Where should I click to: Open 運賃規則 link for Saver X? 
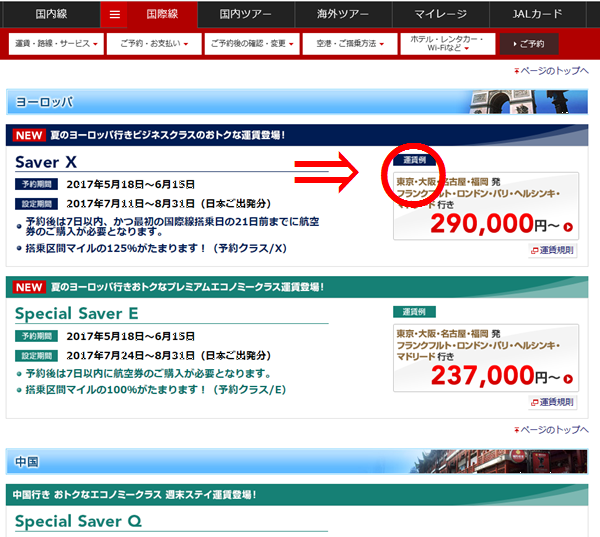pos(553,250)
